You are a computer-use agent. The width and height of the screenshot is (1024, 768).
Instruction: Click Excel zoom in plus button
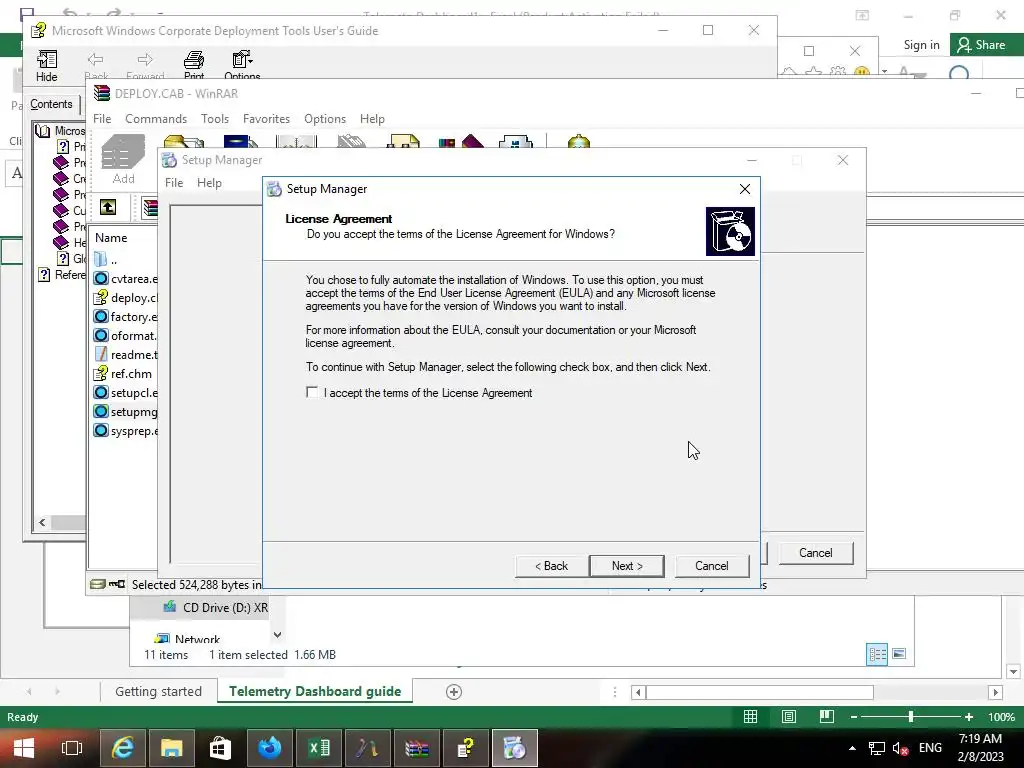(x=969, y=717)
